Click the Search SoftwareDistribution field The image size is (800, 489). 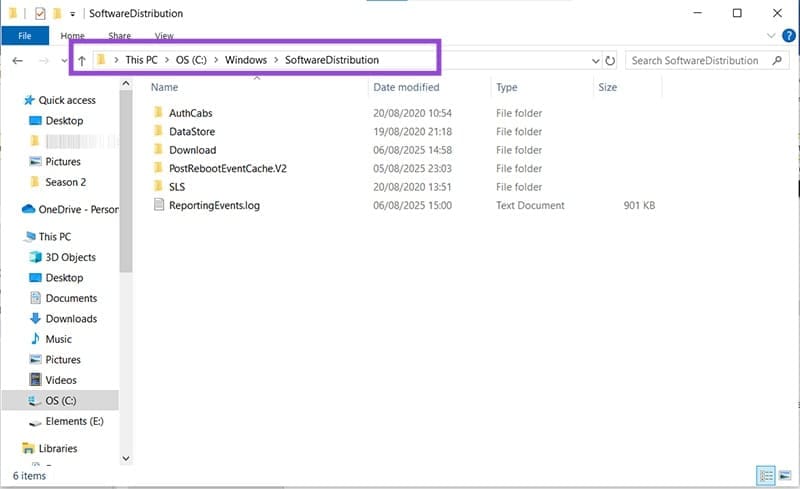click(696, 61)
